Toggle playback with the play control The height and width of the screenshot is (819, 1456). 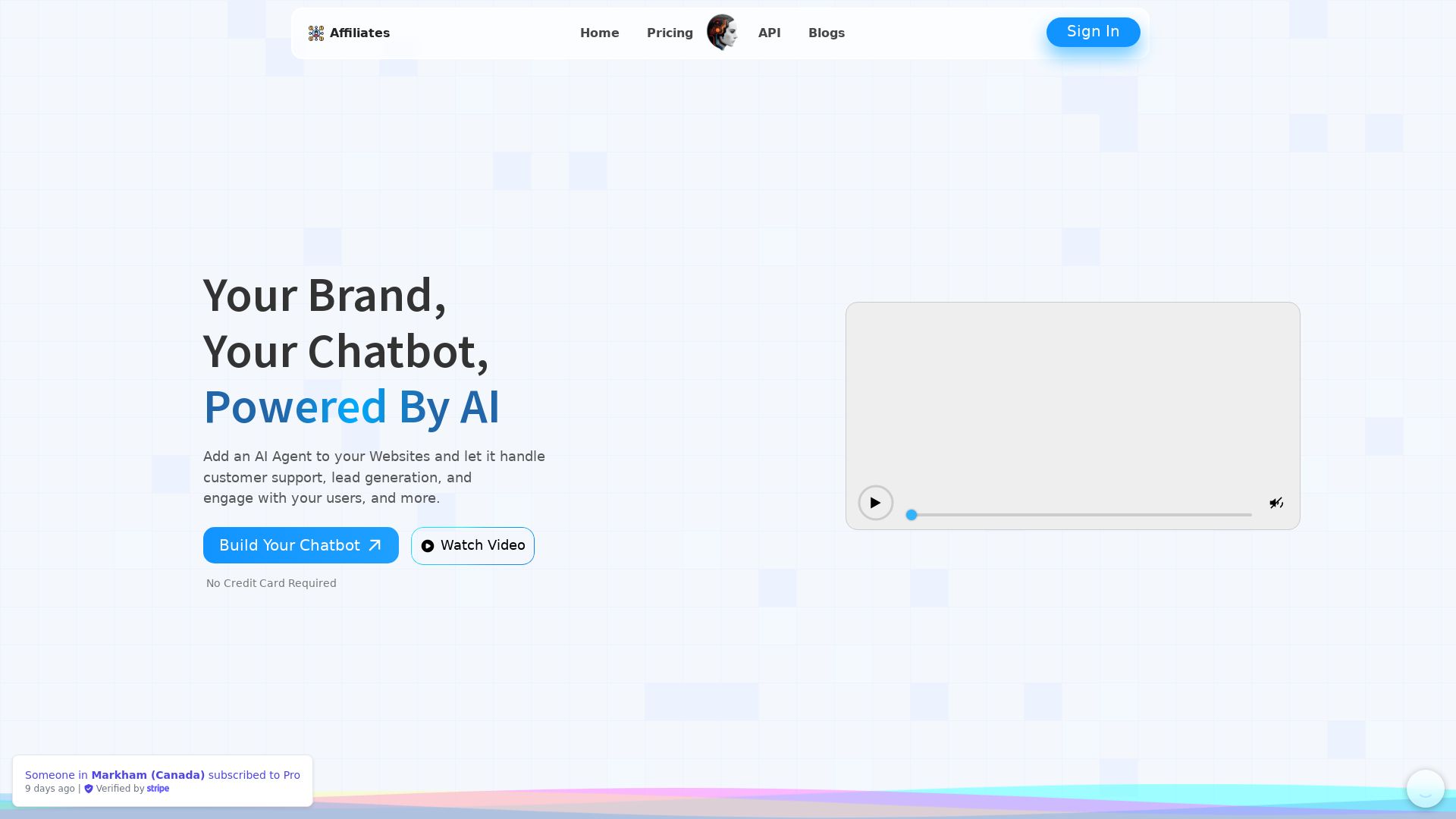click(875, 502)
